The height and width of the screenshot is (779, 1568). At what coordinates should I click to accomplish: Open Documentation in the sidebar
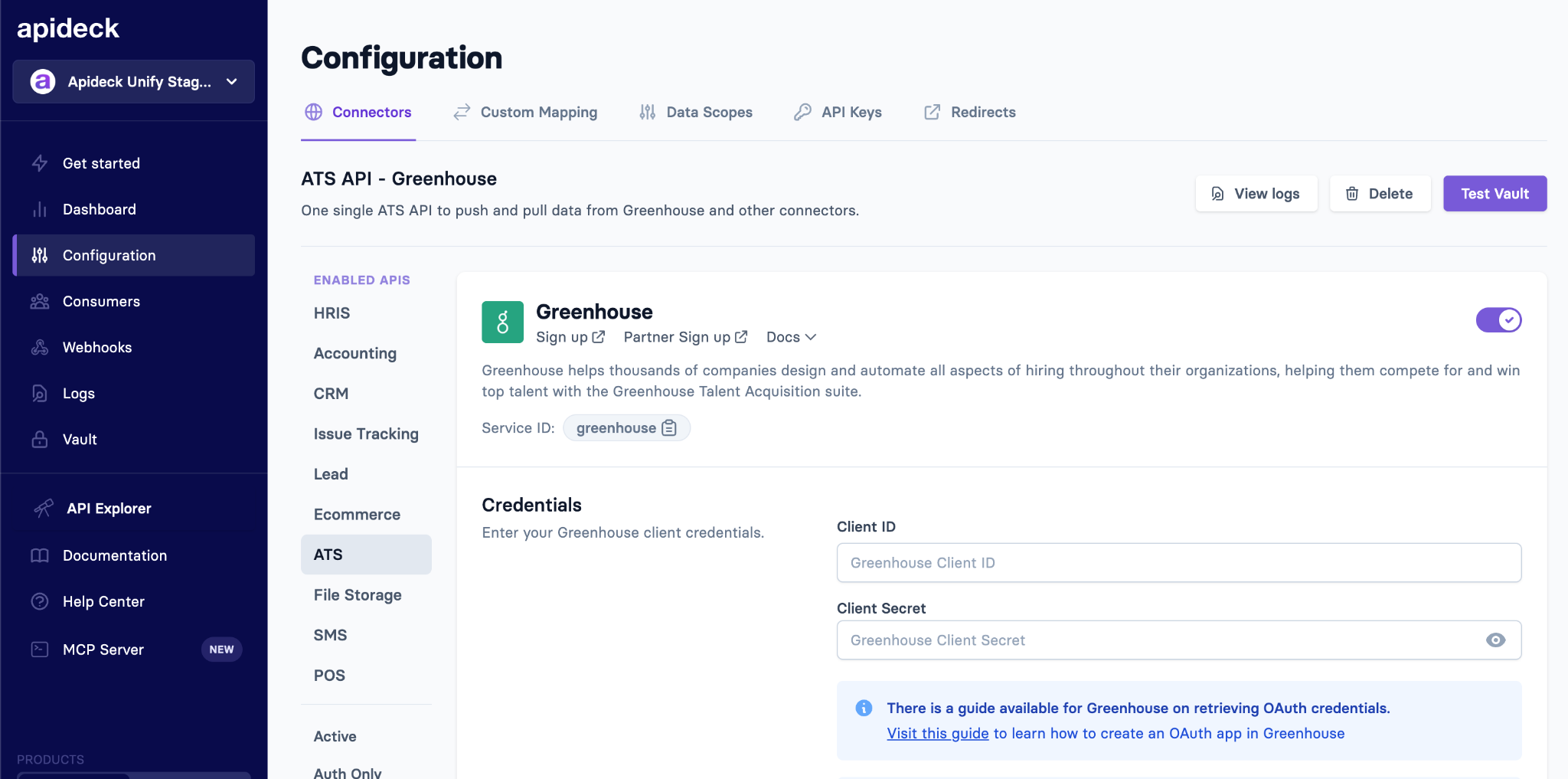(134, 555)
